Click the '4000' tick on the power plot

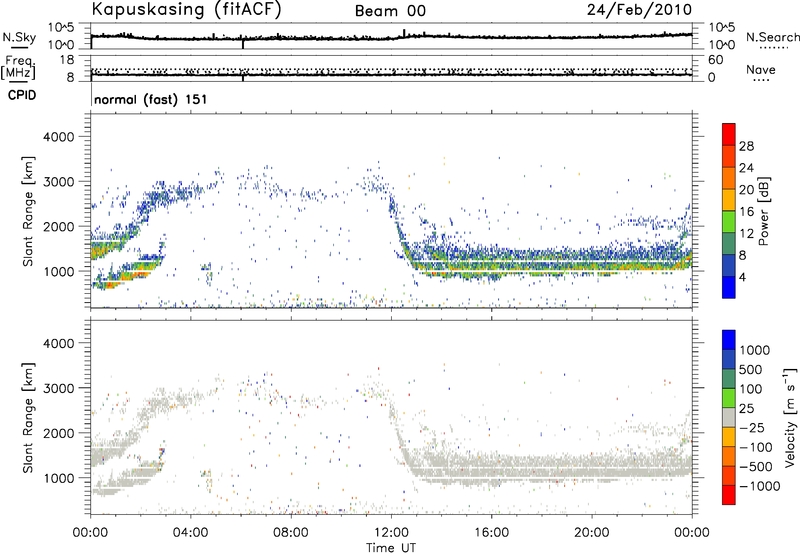pyautogui.click(x=59, y=137)
